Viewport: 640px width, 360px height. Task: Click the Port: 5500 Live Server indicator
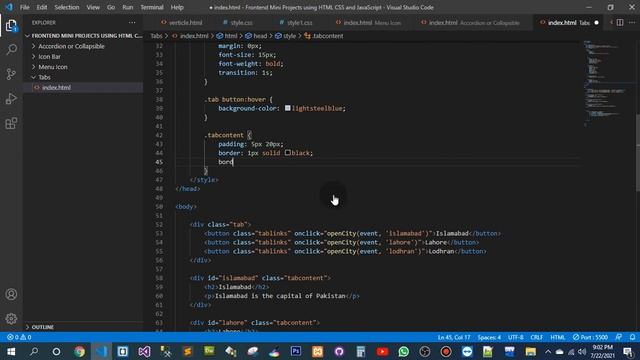[x=590, y=337]
